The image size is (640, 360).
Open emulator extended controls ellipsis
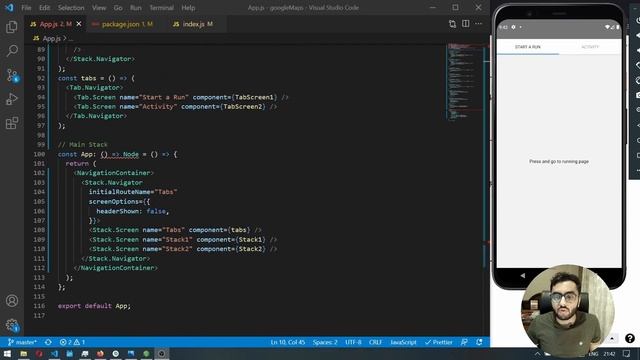[x=638, y=171]
